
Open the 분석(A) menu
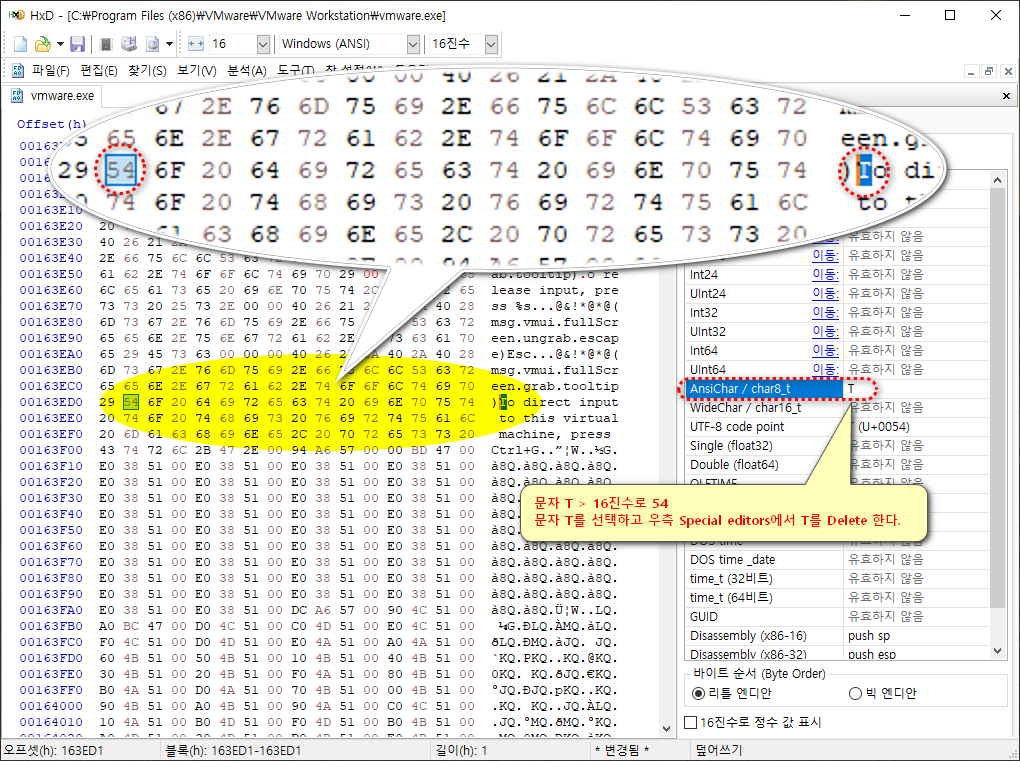(x=247, y=70)
